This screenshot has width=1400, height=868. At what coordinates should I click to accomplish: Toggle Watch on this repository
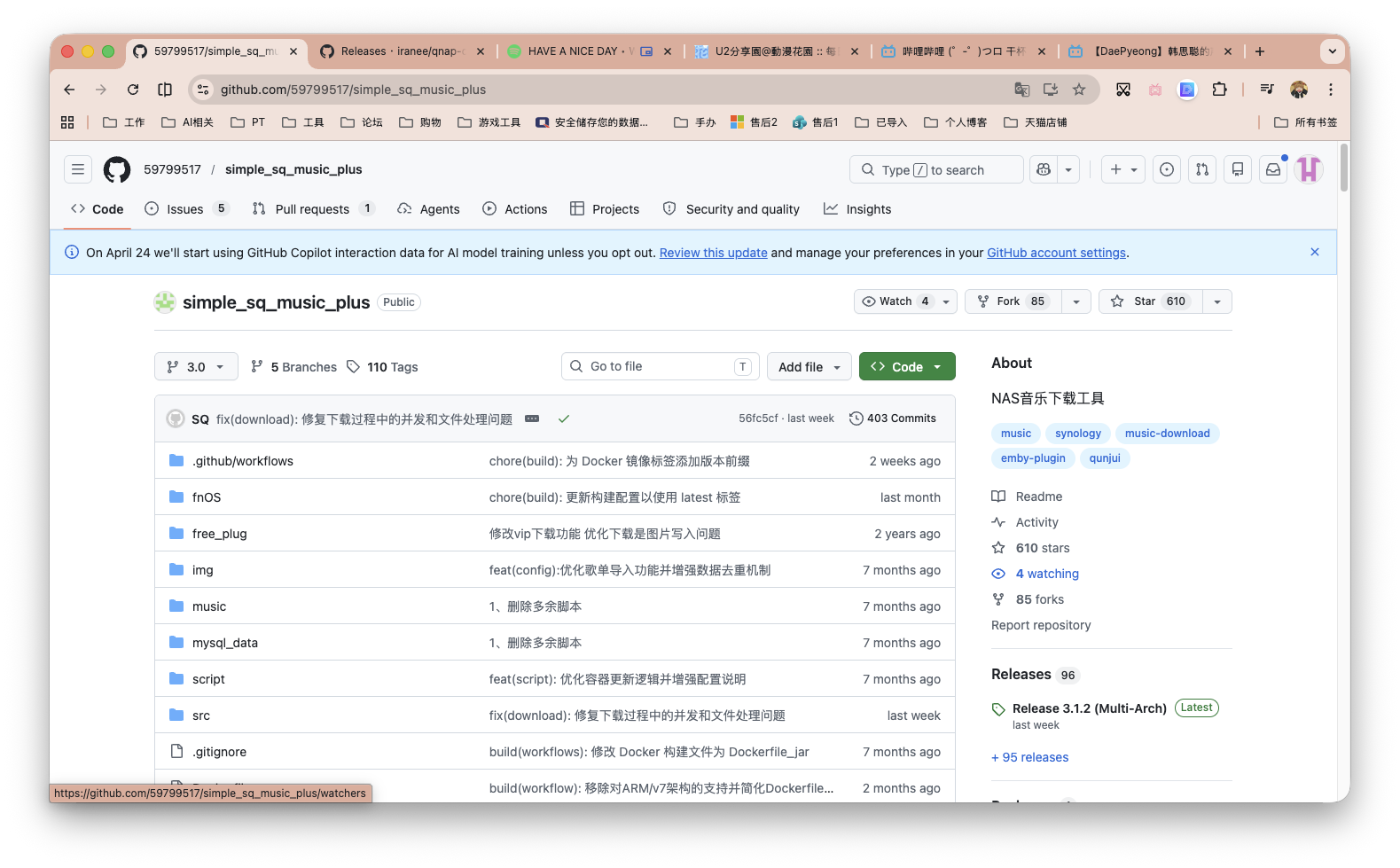click(896, 301)
